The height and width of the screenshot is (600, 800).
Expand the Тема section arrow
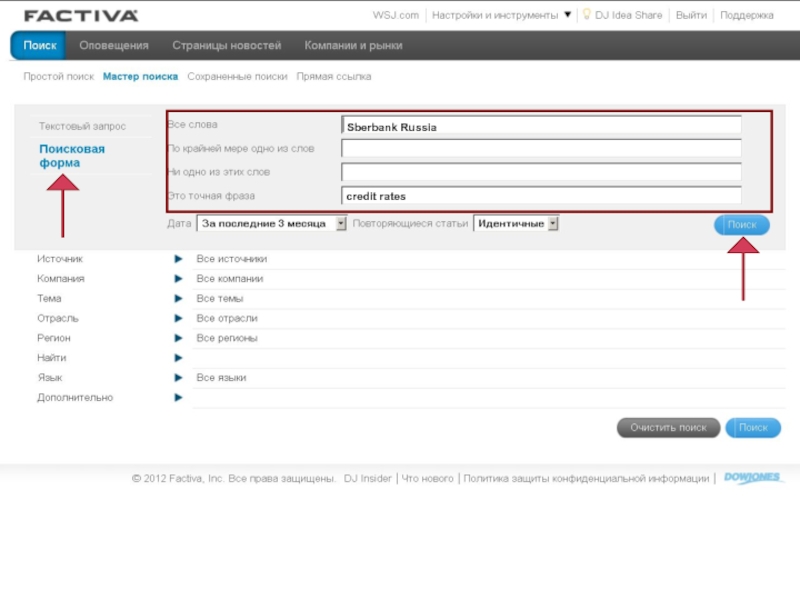click(178, 298)
